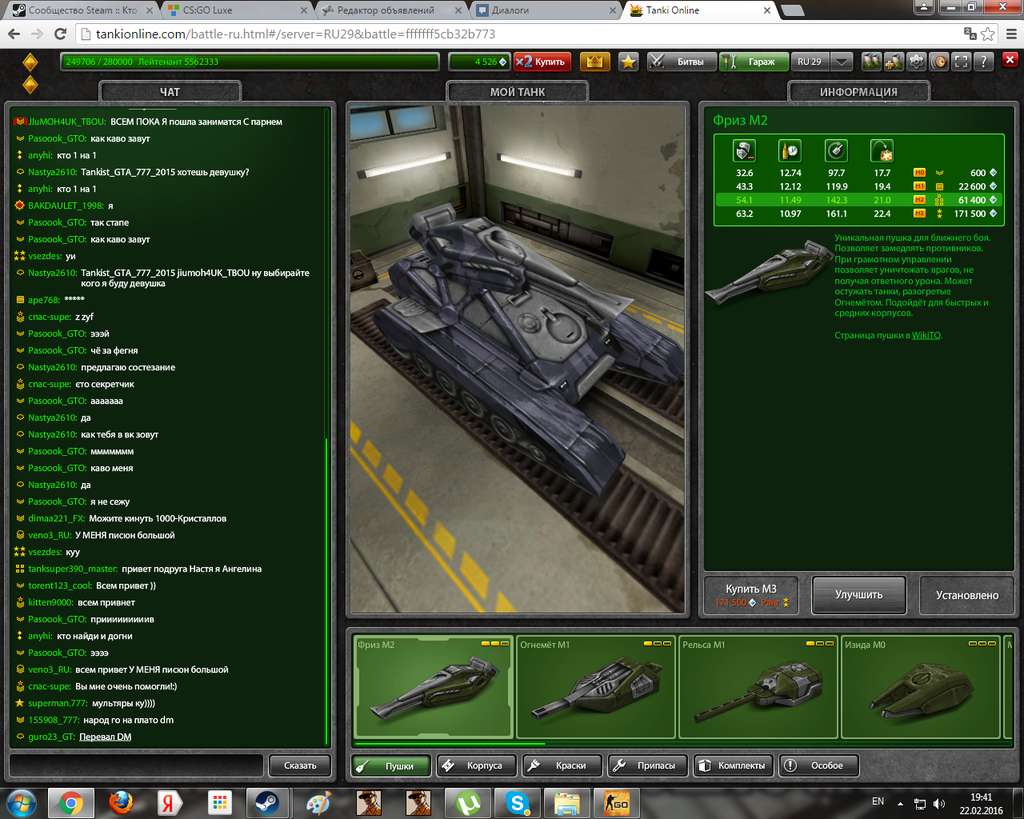Click the M0 modification badge
This screenshot has width=1024, height=819.
point(920,172)
